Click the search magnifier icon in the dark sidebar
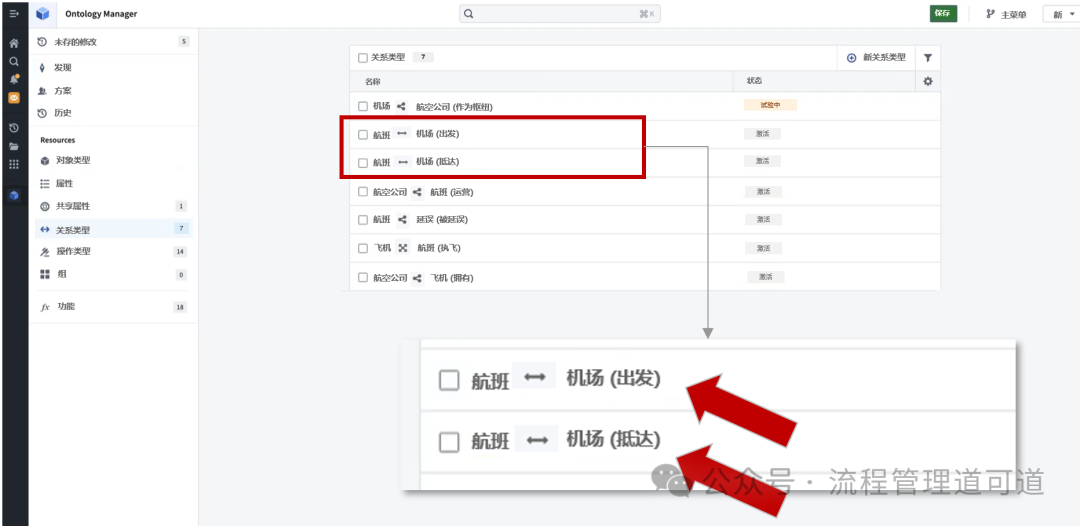The height and width of the screenshot is (526, 1080). pyautogui.click(x=14, y=61)
